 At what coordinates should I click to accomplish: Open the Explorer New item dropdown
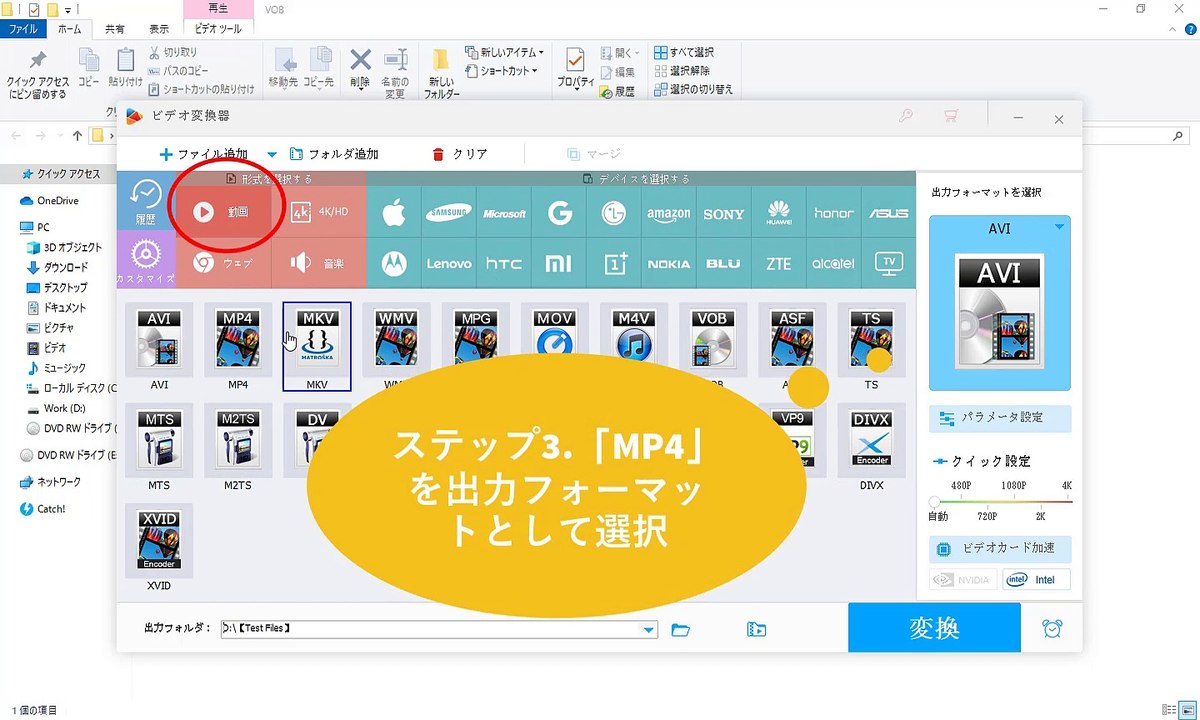pos(505,52)
